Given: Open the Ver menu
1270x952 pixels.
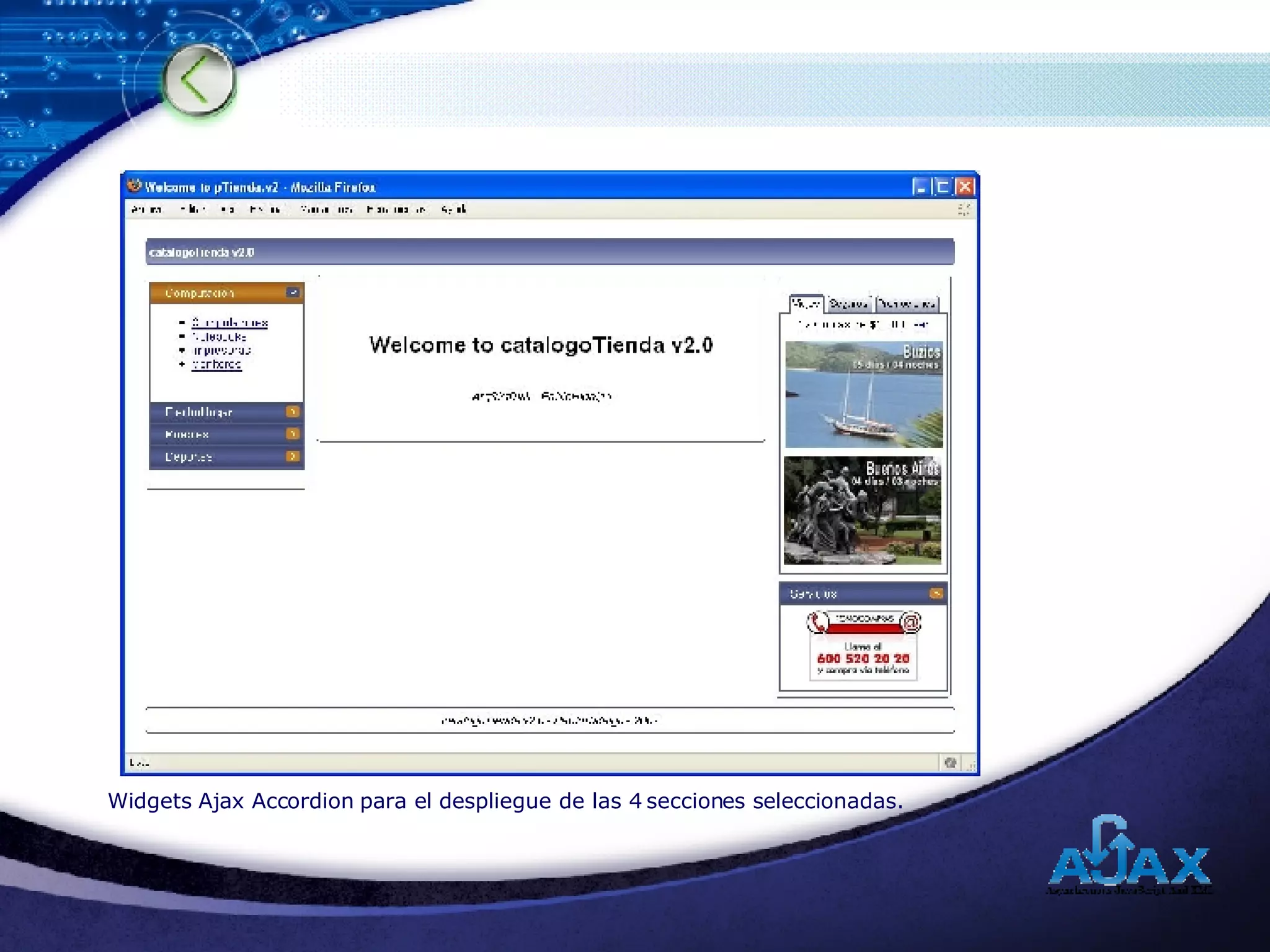Looking at the screenshot, I should 227,209.
